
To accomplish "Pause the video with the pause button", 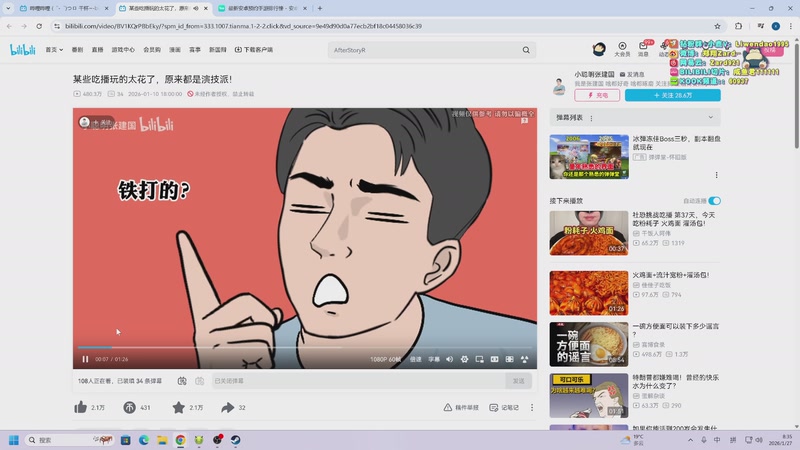I will (x=85, y=359).
